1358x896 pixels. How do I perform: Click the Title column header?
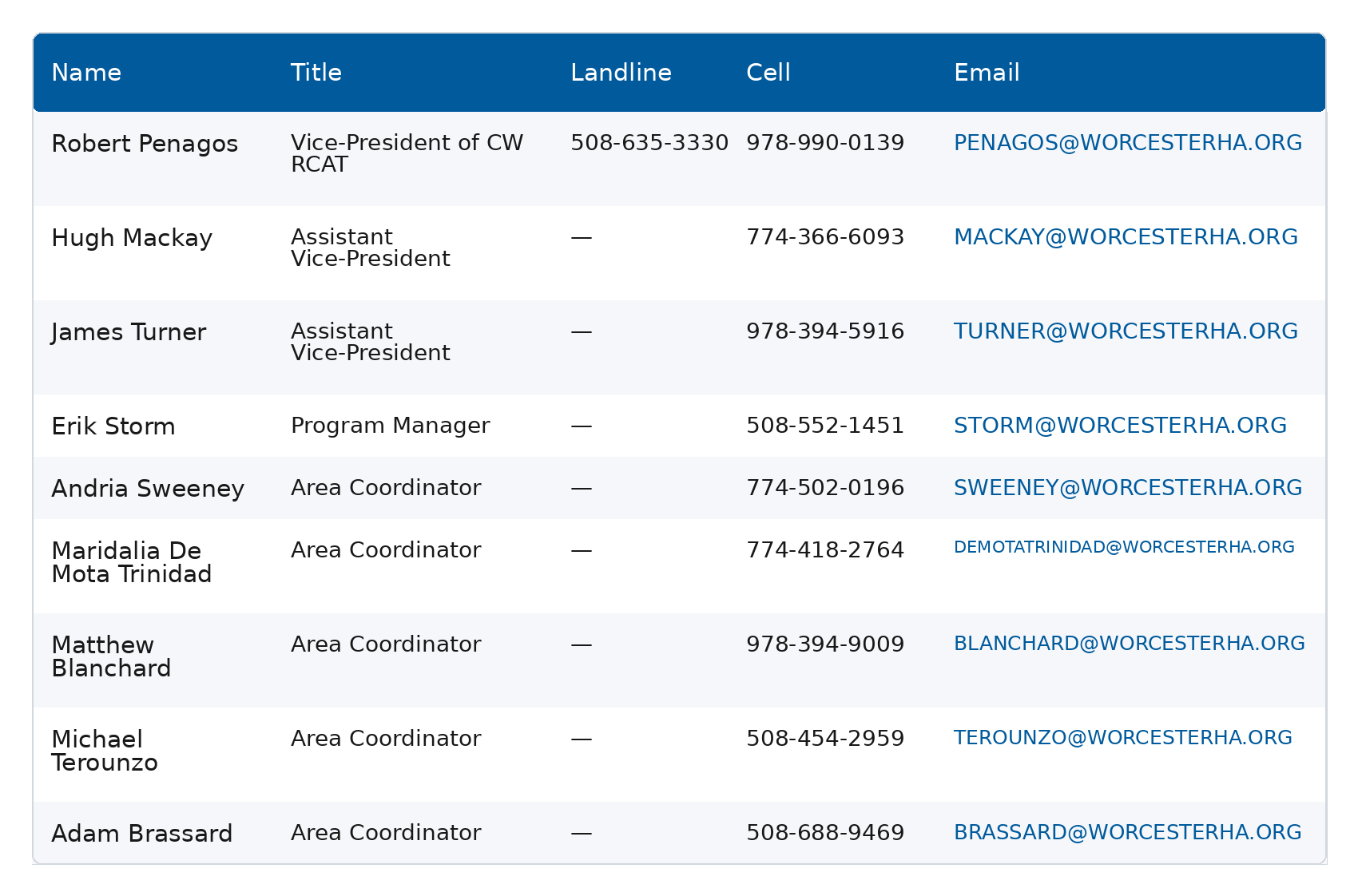[316, 73]
